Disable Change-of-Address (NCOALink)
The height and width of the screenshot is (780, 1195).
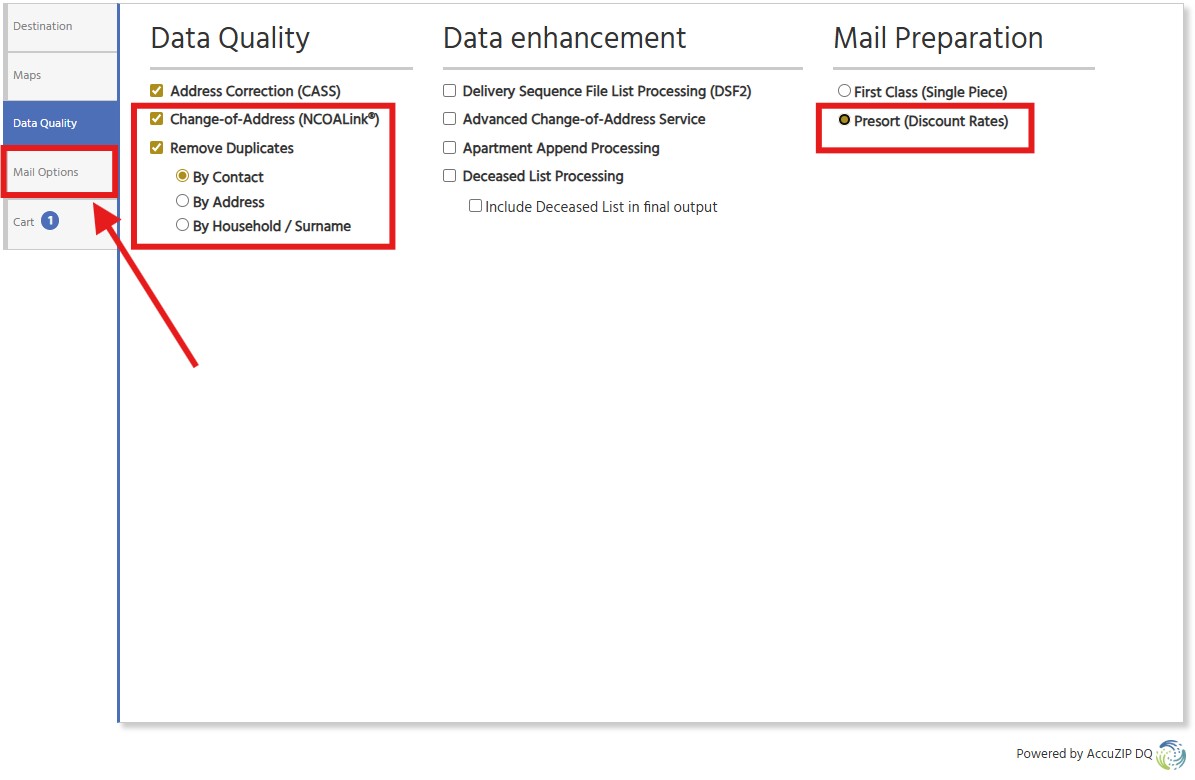pyautogui.click(x=157, y=119)
